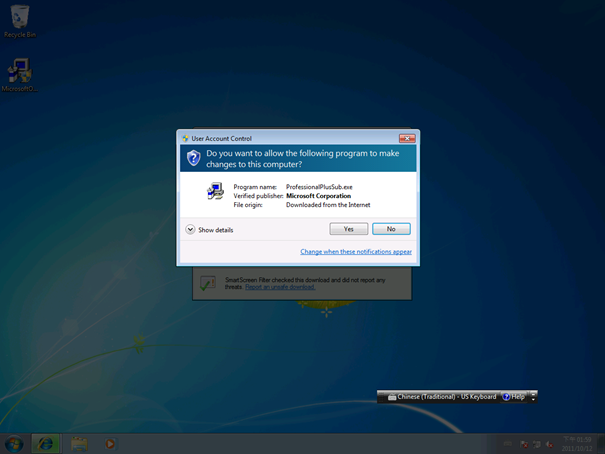Open the Recycle Bin desktop icon
Image resolution: width=605 pixels, height=454 pixels.
[x=20, y=22]
